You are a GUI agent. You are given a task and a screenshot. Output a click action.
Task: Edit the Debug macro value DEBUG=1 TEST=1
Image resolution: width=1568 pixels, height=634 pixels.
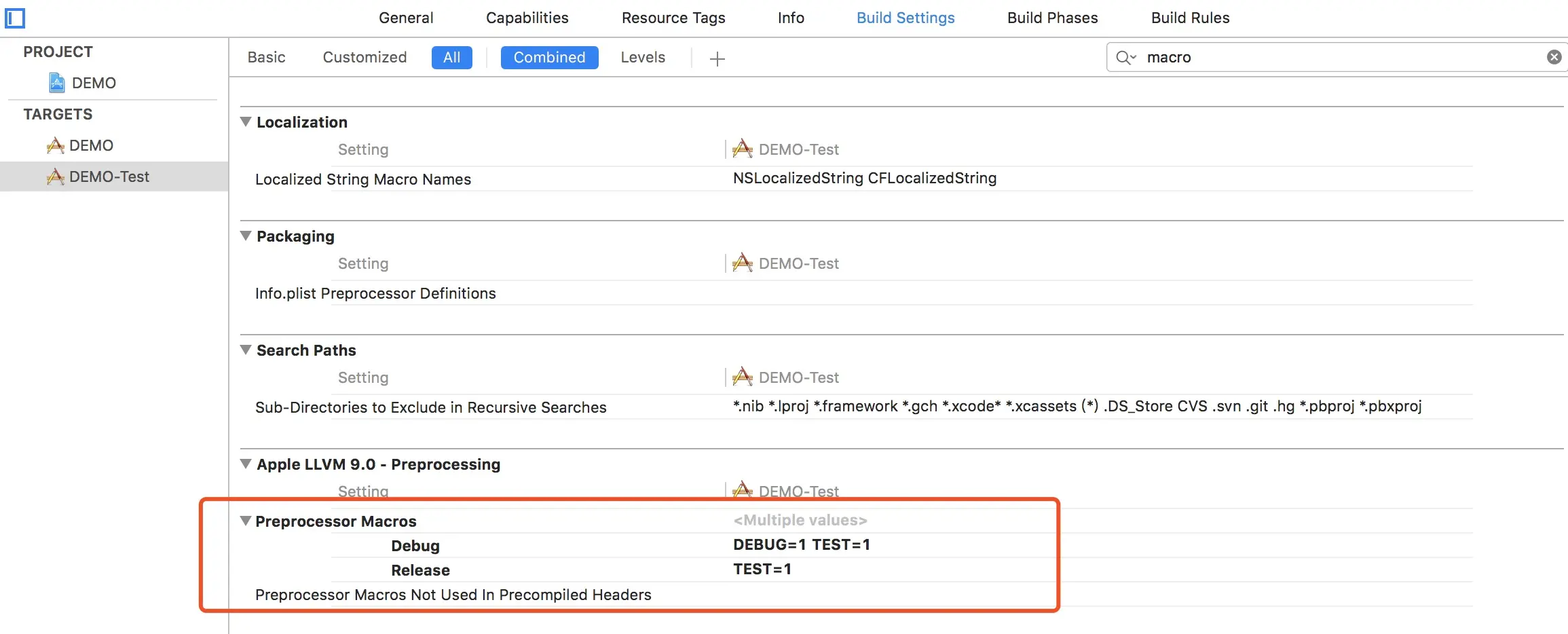(x=801, y=545)
